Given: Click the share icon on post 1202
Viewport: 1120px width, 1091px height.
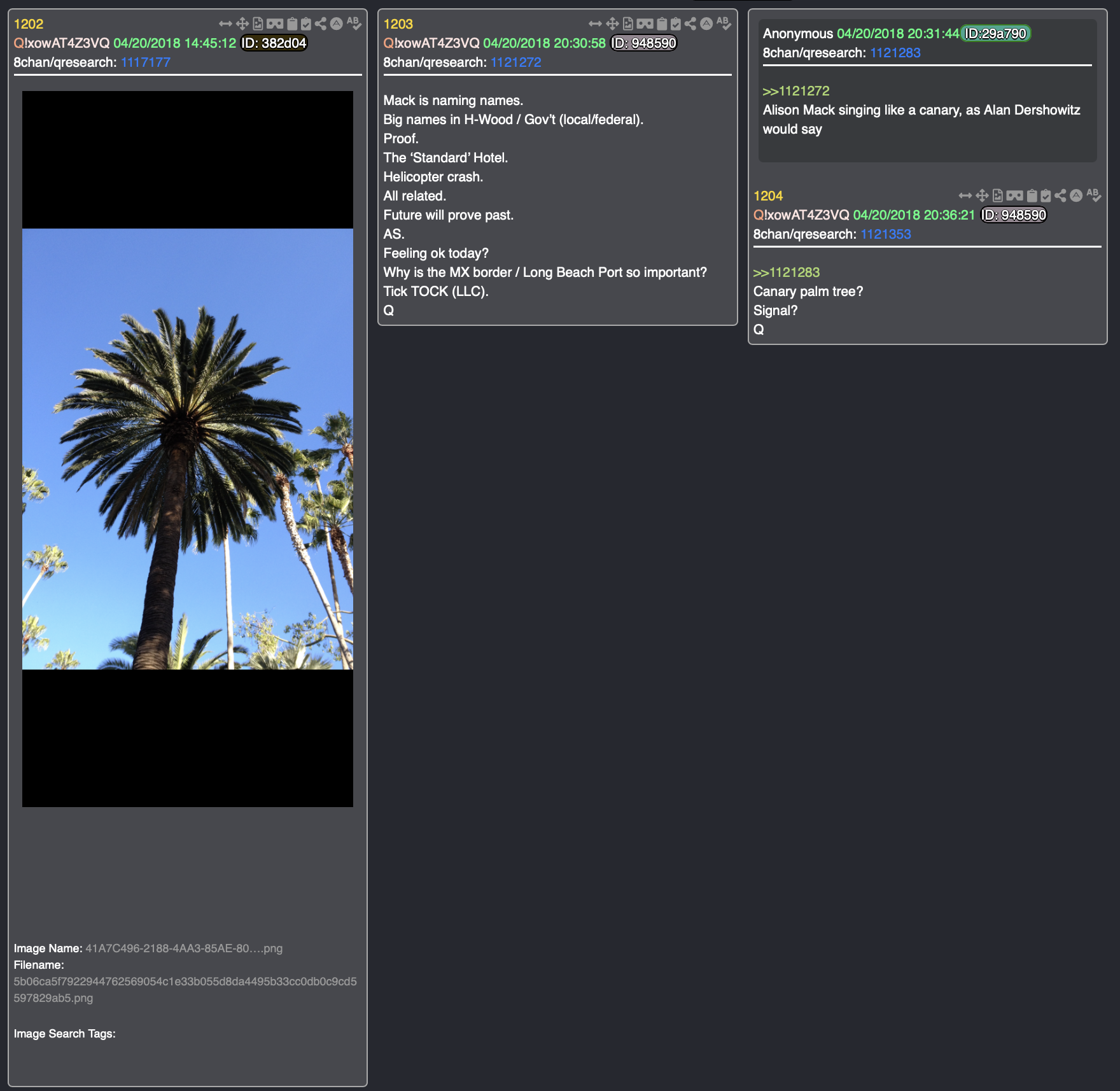Looking at the screenshot, I should pyautogui.click(x=321, y=24).
